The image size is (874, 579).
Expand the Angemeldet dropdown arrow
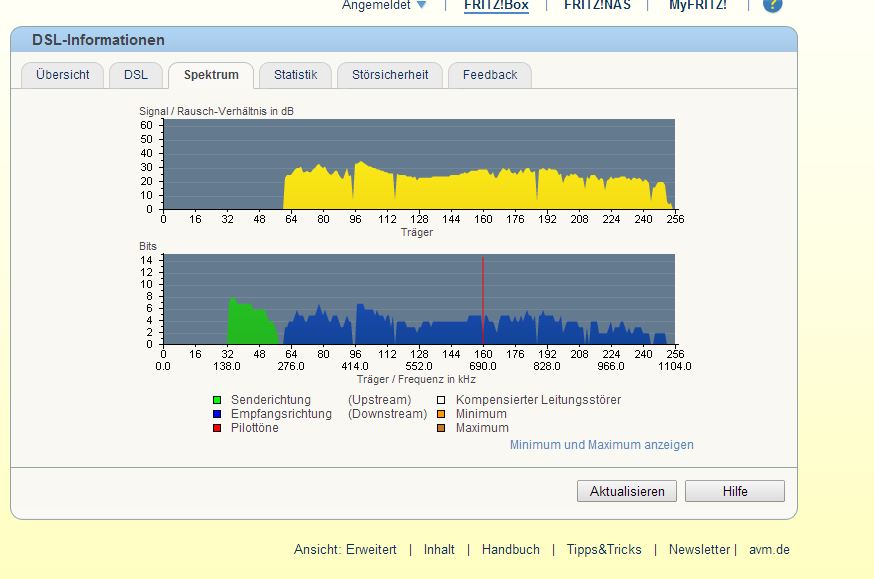[x=421, y=4]
